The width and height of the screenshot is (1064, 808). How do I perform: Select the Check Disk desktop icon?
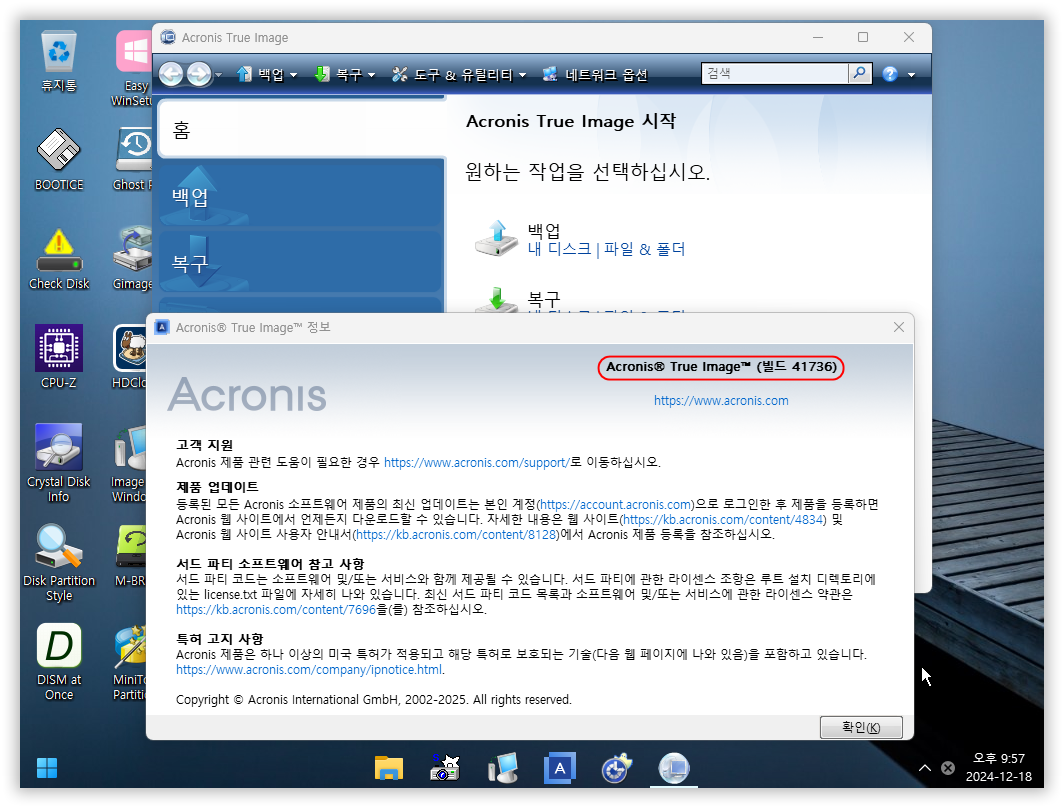[59, 259]
